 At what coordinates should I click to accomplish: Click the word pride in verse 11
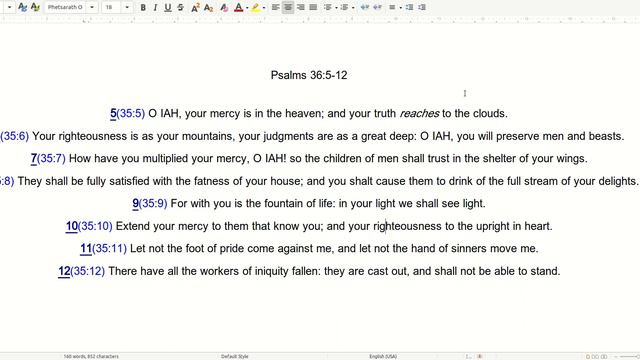pos(231,249)
